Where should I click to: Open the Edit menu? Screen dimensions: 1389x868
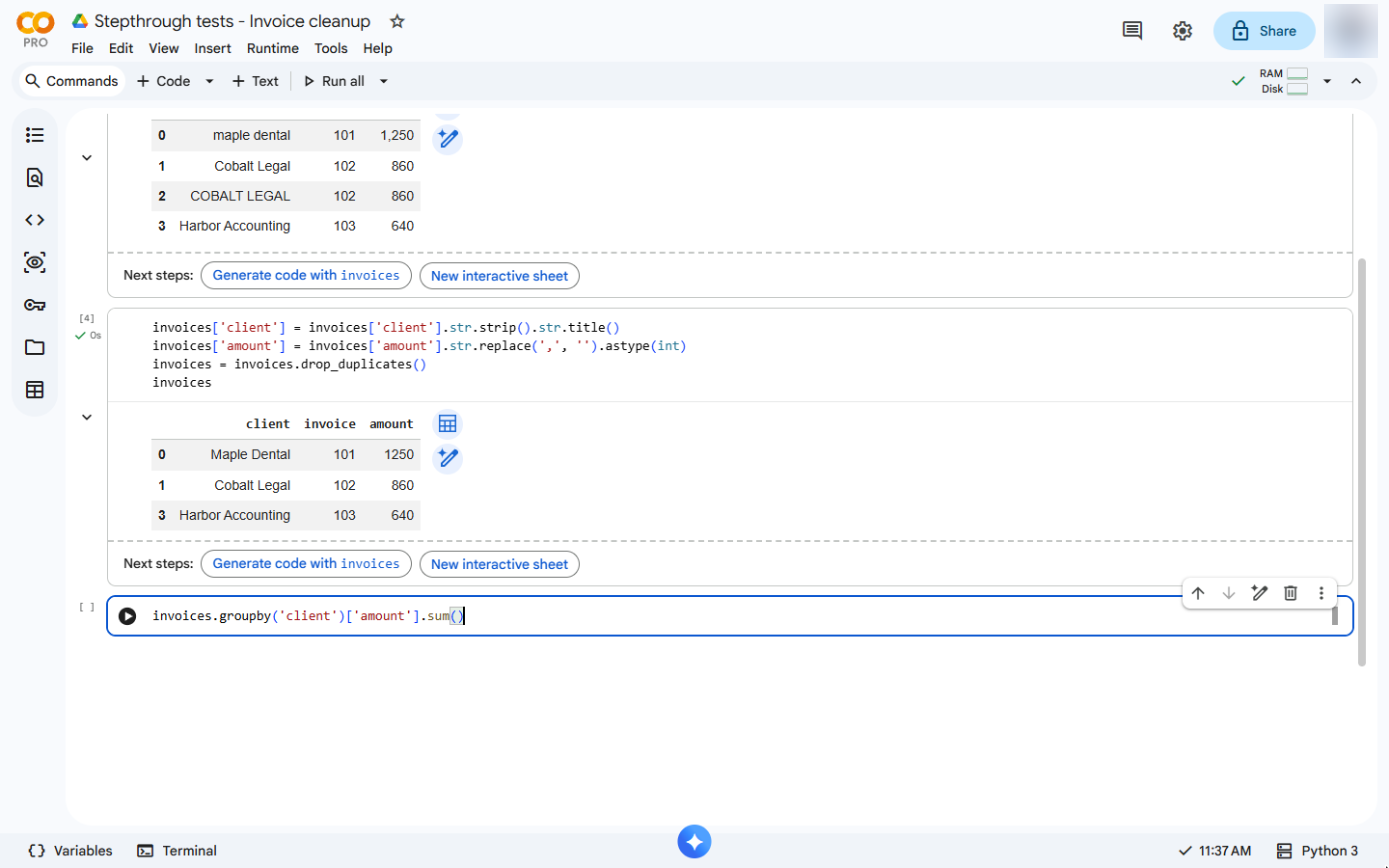pos(121,48)
